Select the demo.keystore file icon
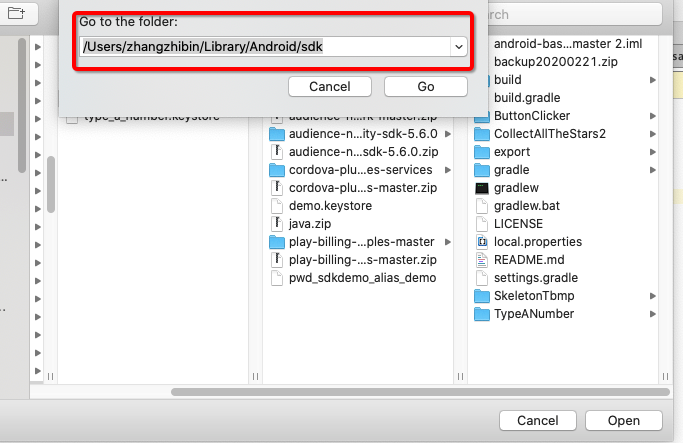The width and height of the screenshot is (683, 443). (277, 206)
